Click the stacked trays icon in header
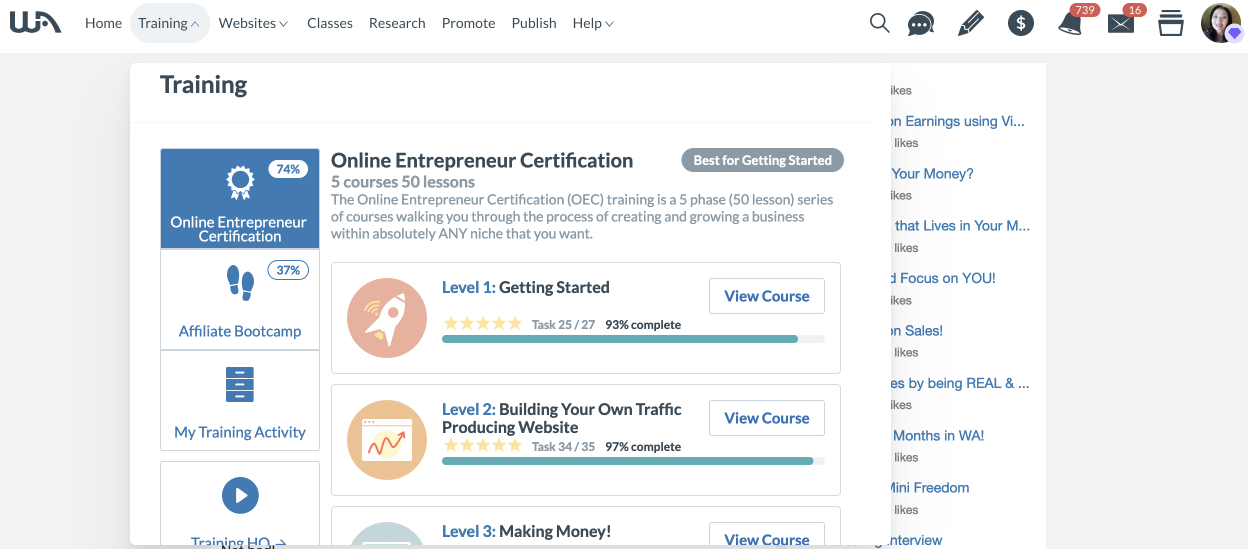The width and height of the screenshot is (1248, 549). pos(1170,23)
